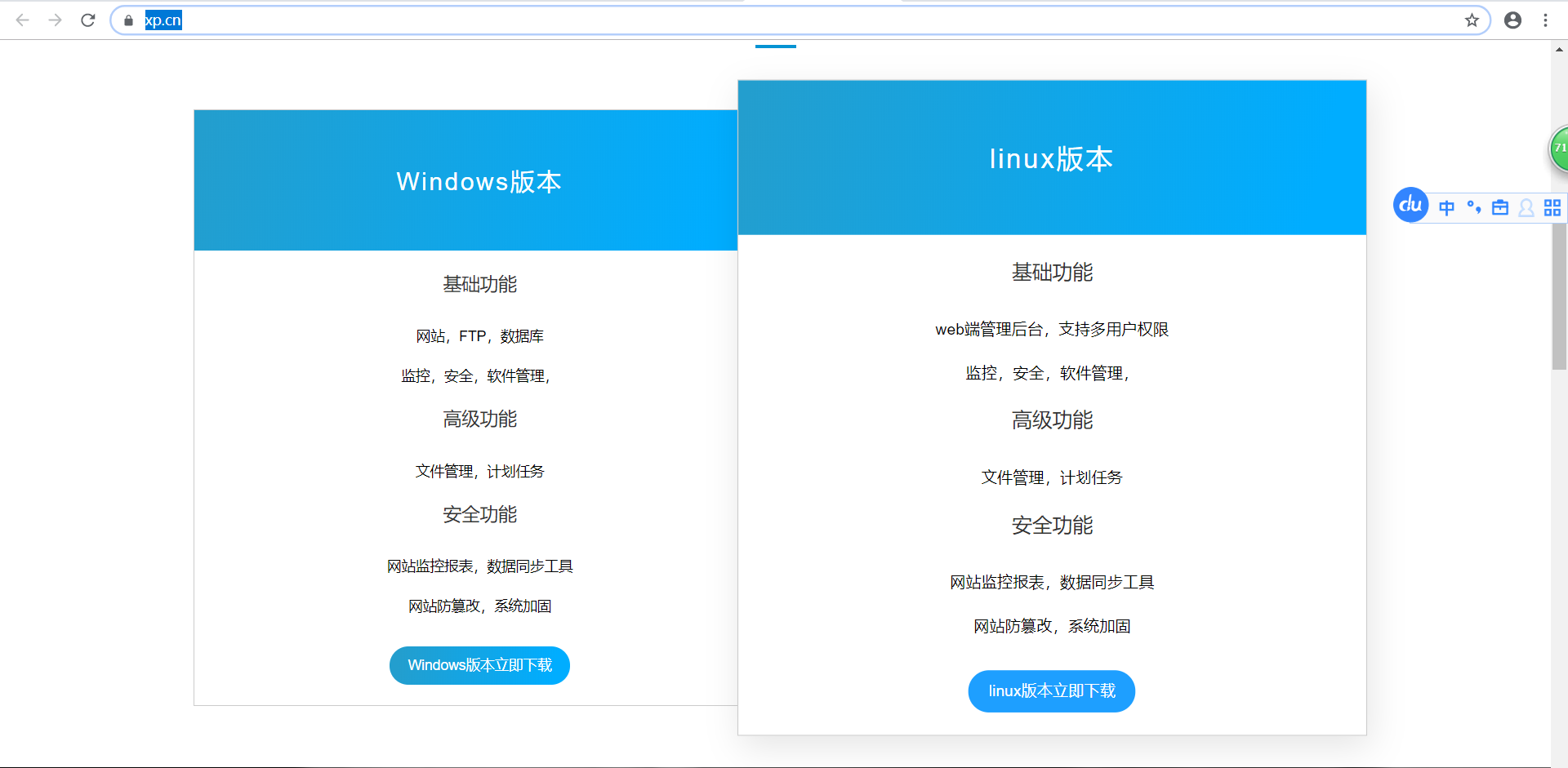Toggle punctuation mode on the IME bar
Viewport: 1568px width, 768px height.
[x=1473, y=207]
